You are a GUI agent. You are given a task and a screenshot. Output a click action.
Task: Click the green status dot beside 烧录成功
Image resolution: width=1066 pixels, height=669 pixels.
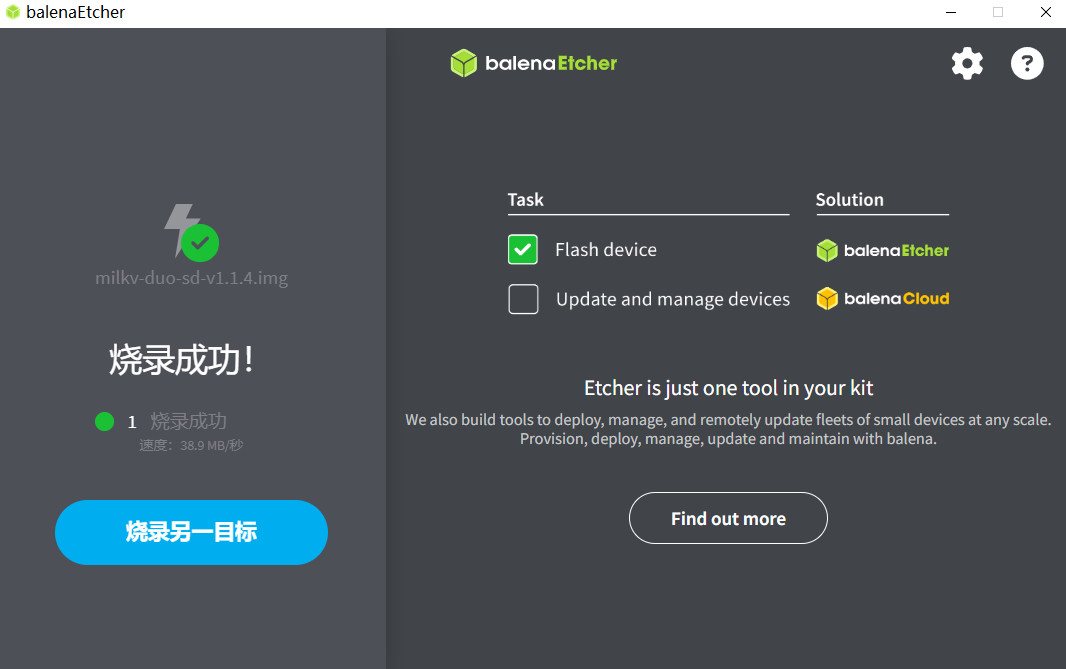(x=105, y=422)
